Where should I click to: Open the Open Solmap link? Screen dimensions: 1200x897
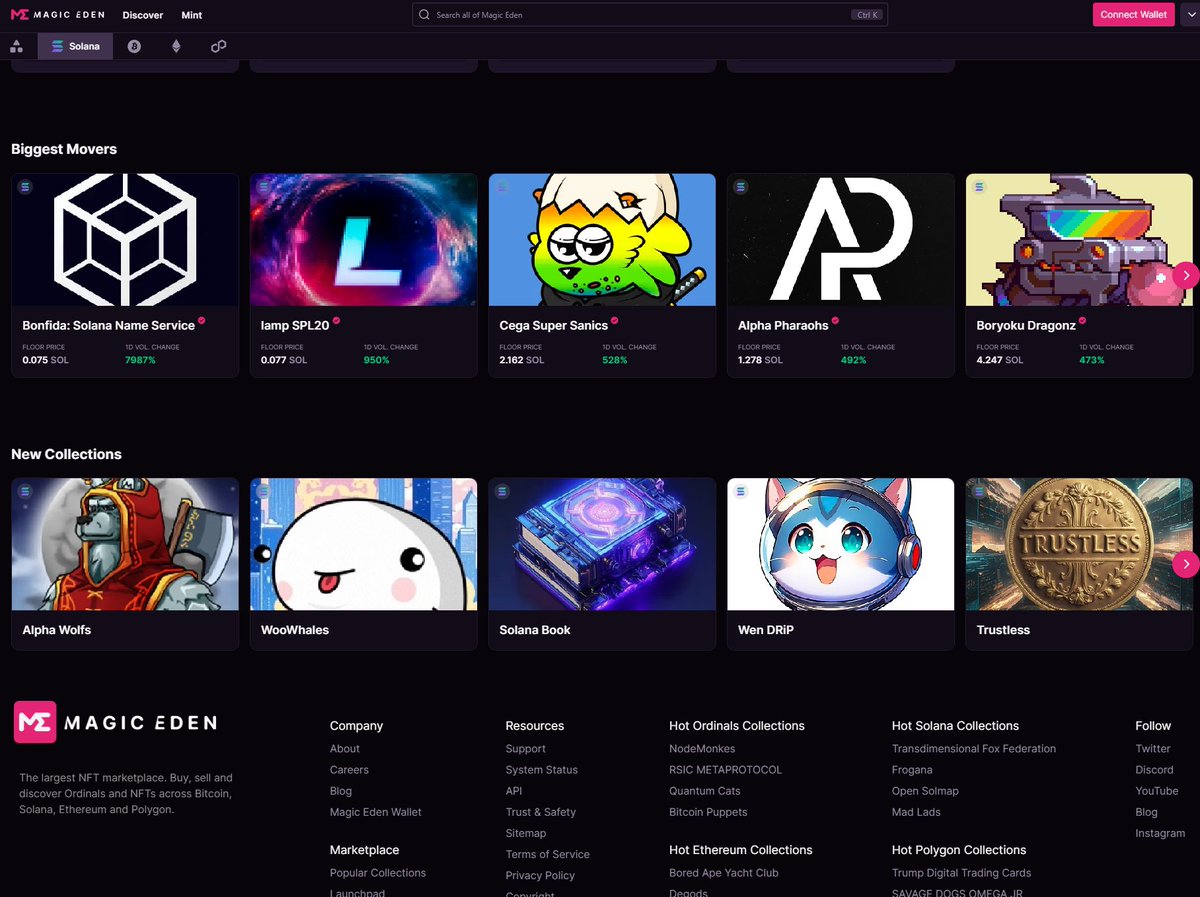click(925, 791)
